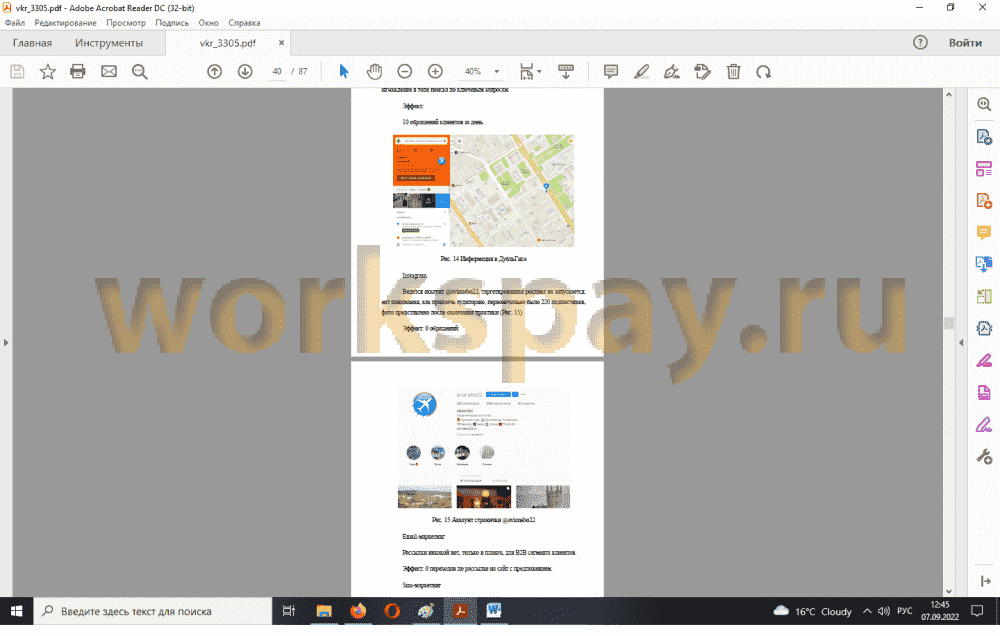Open the scan and compress tool in the right panel

[x=984, y=329]
